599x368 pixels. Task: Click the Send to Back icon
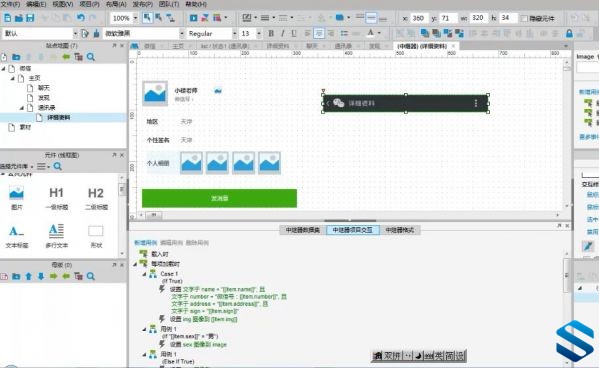coord(436,34)
